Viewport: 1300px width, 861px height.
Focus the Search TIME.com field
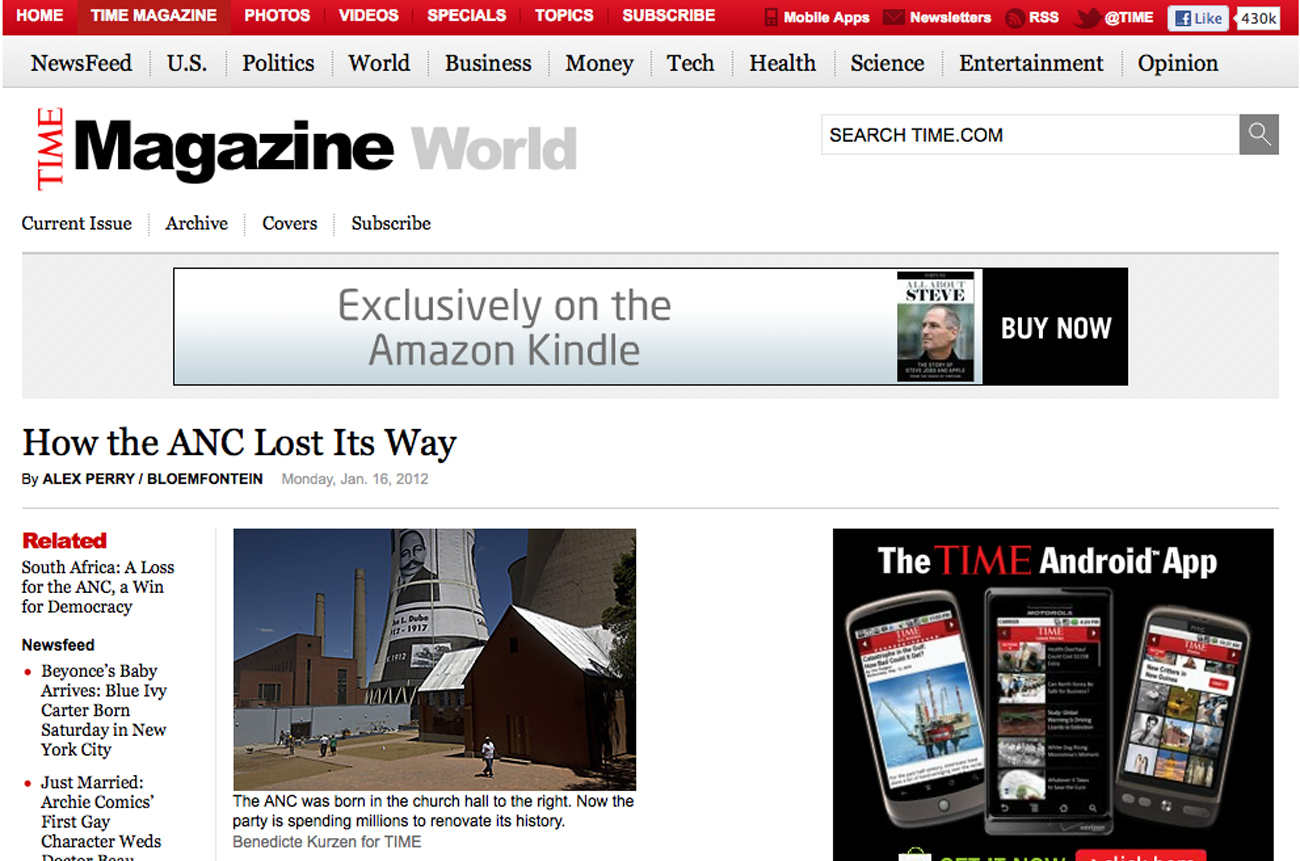pyautogui.click(x=1030, y=135)
